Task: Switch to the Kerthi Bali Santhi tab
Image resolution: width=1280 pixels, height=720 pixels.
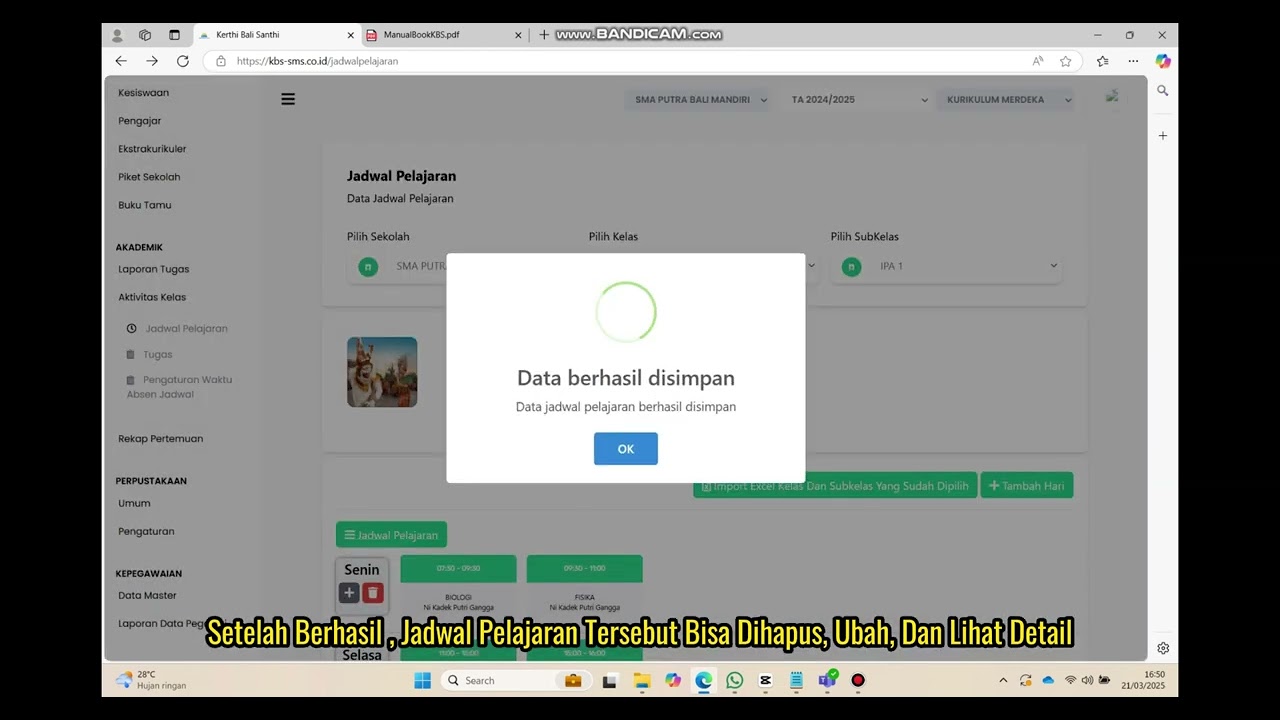Action: click(276, 35)
